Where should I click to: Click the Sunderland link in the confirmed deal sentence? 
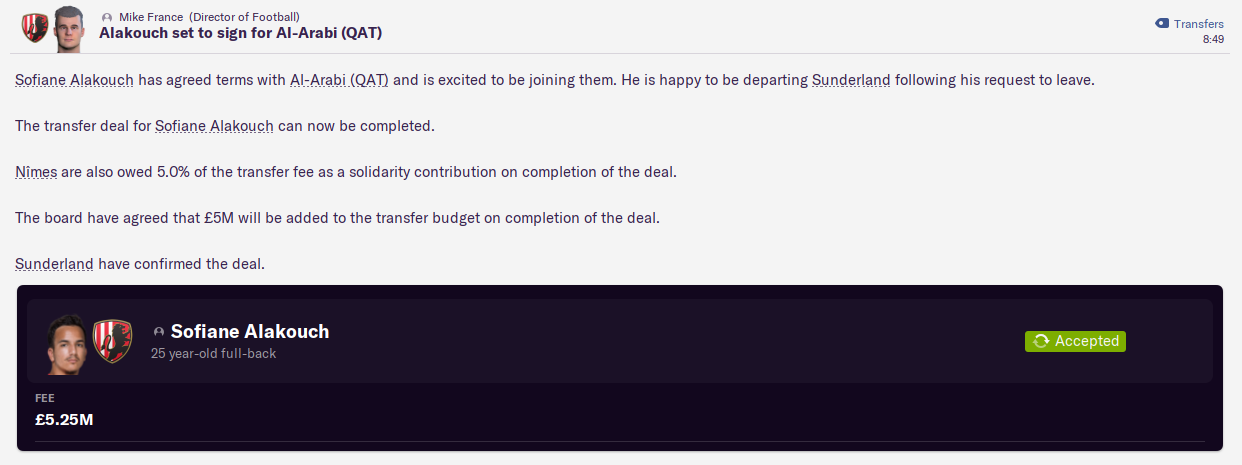54,264
